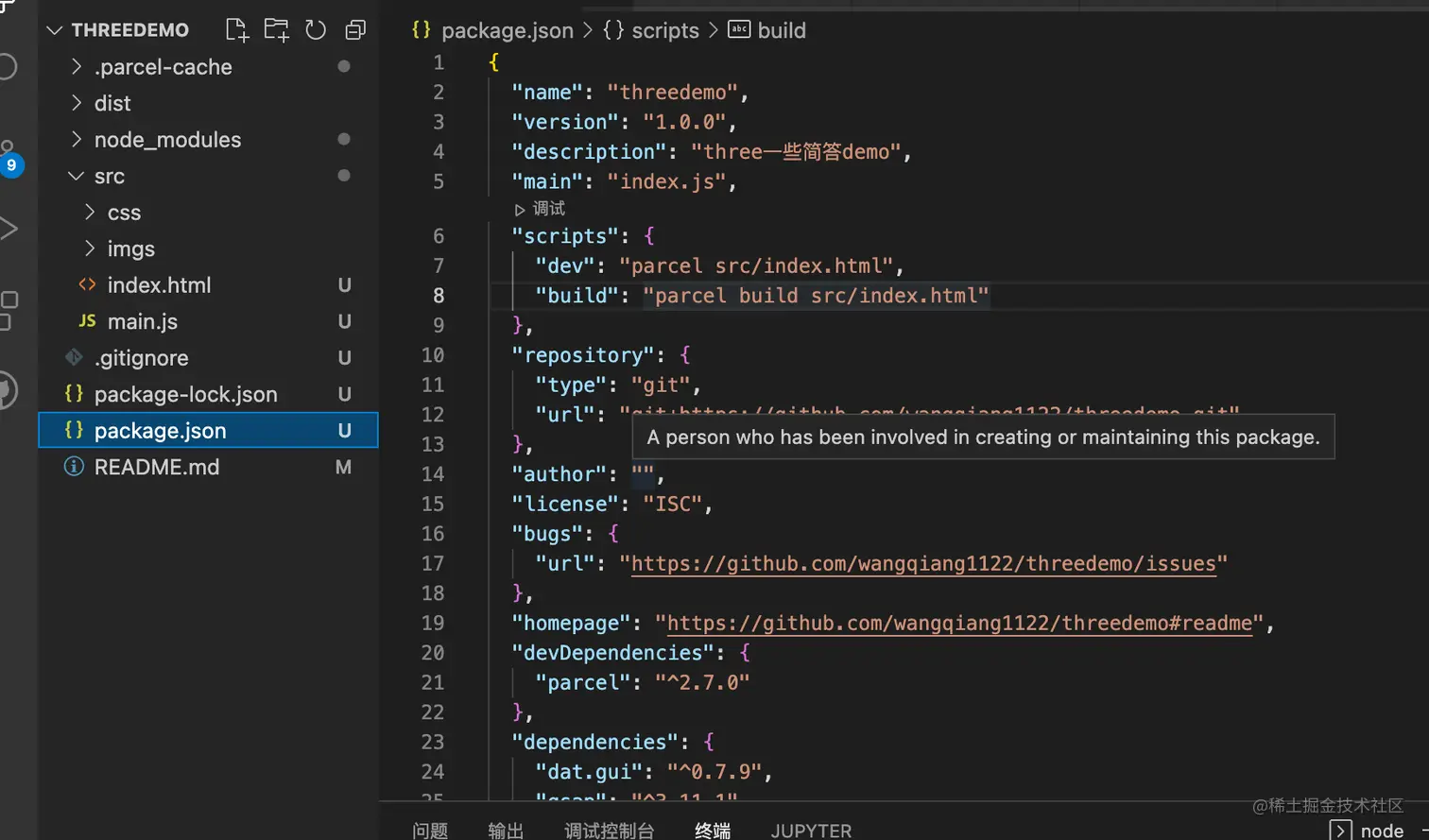
Task: Click the braces icon in package.json breadcrumb
Action: [422, 30]
